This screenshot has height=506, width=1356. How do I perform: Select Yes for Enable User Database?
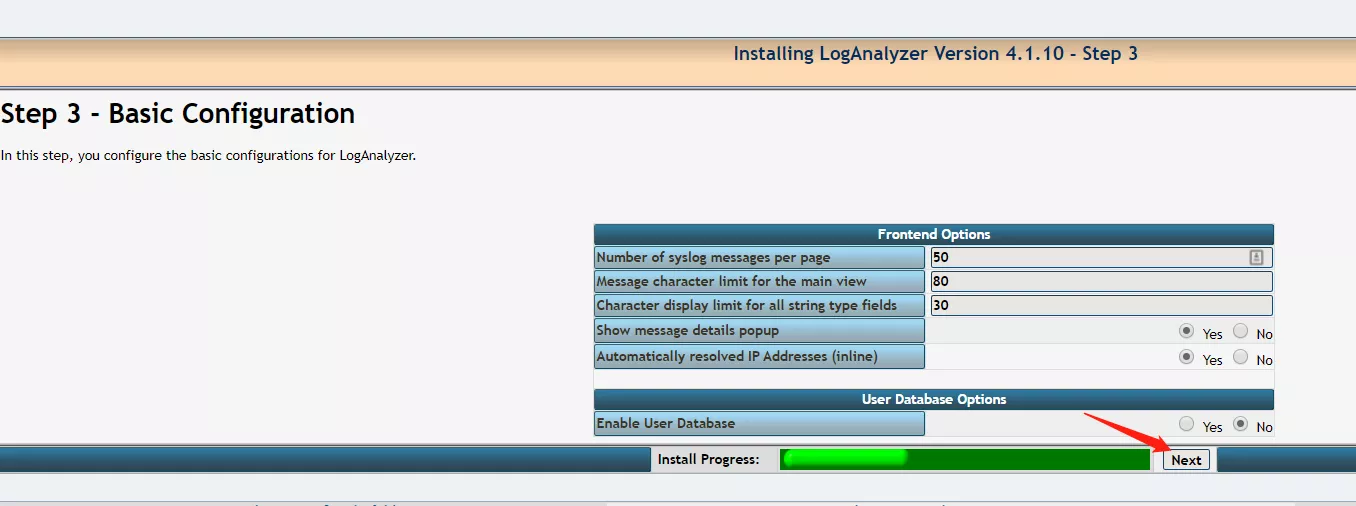pos(1186,424)
